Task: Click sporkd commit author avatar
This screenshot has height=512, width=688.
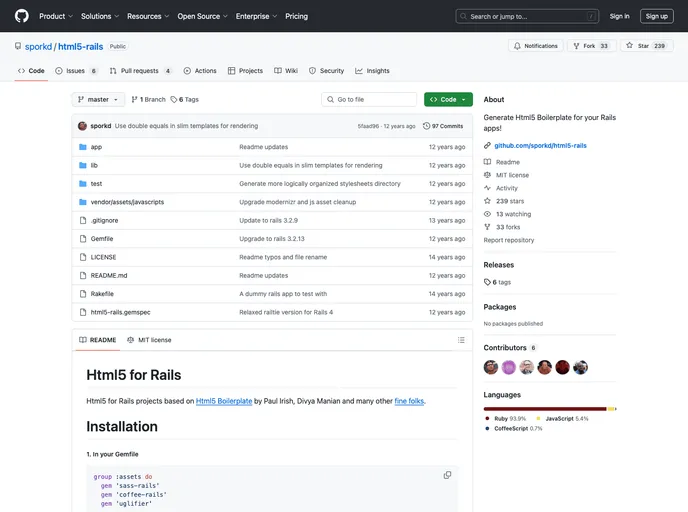Action: click(x=82, y=126)
